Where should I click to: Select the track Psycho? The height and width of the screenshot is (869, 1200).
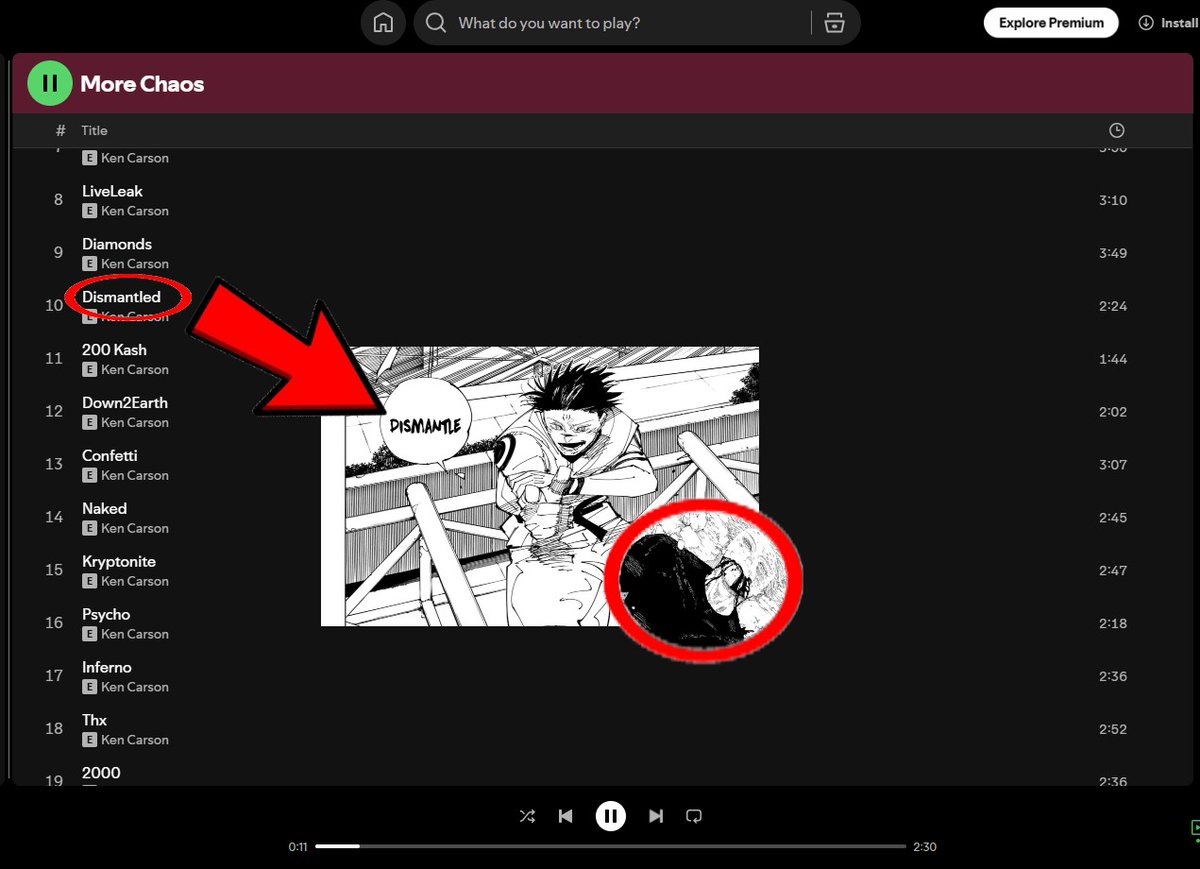106,615
